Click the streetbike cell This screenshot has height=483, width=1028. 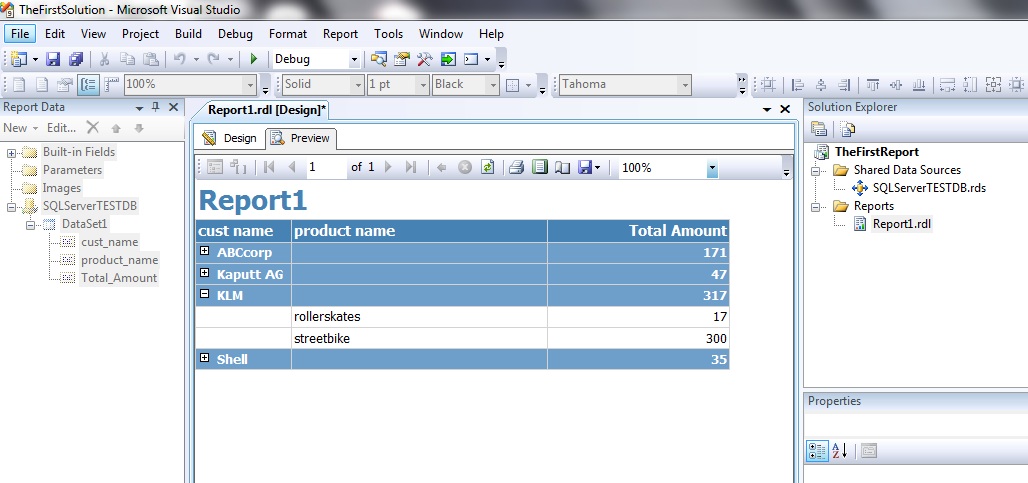[x=419, y=338]
